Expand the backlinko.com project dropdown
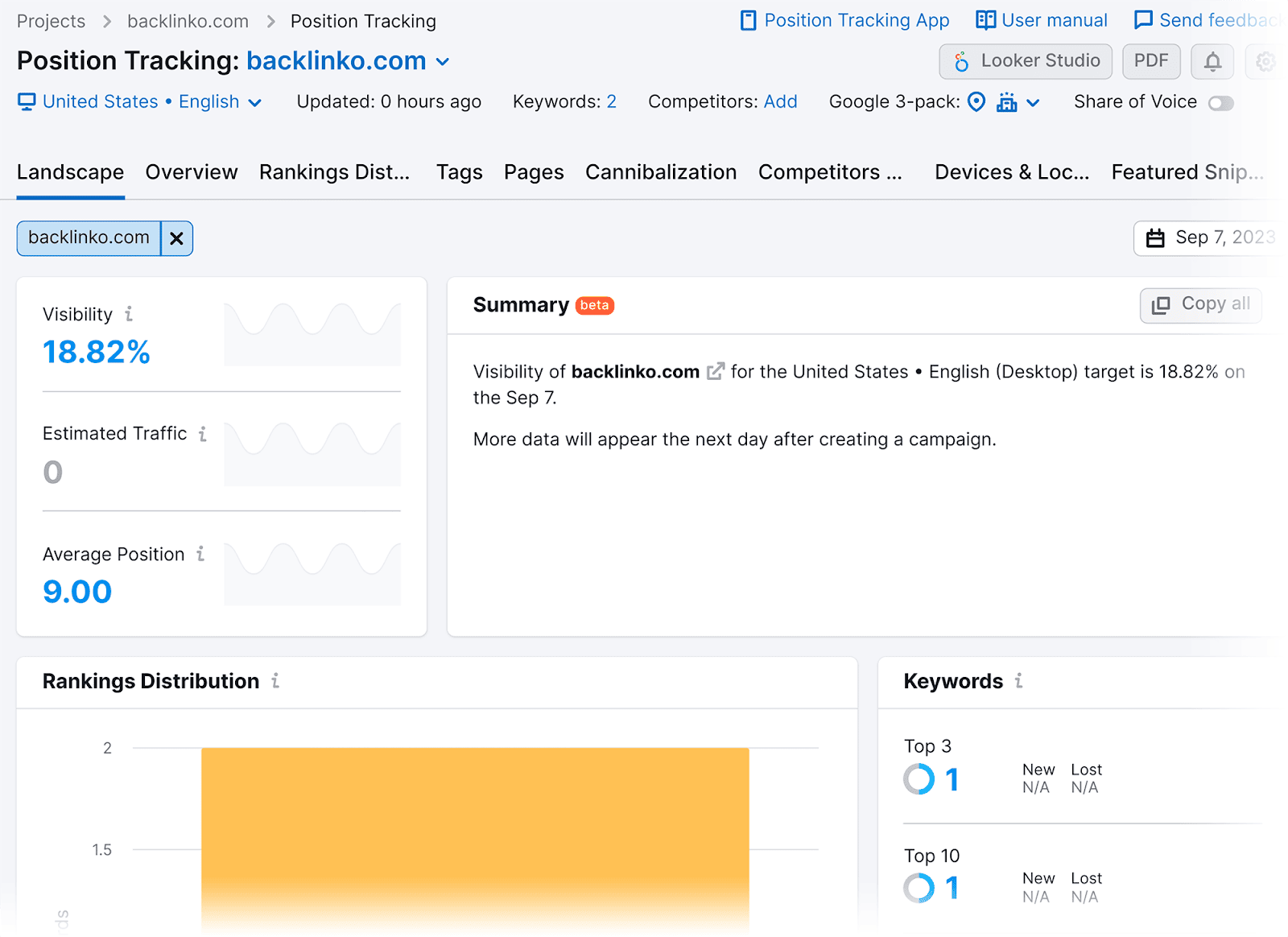 pos(443,62)
